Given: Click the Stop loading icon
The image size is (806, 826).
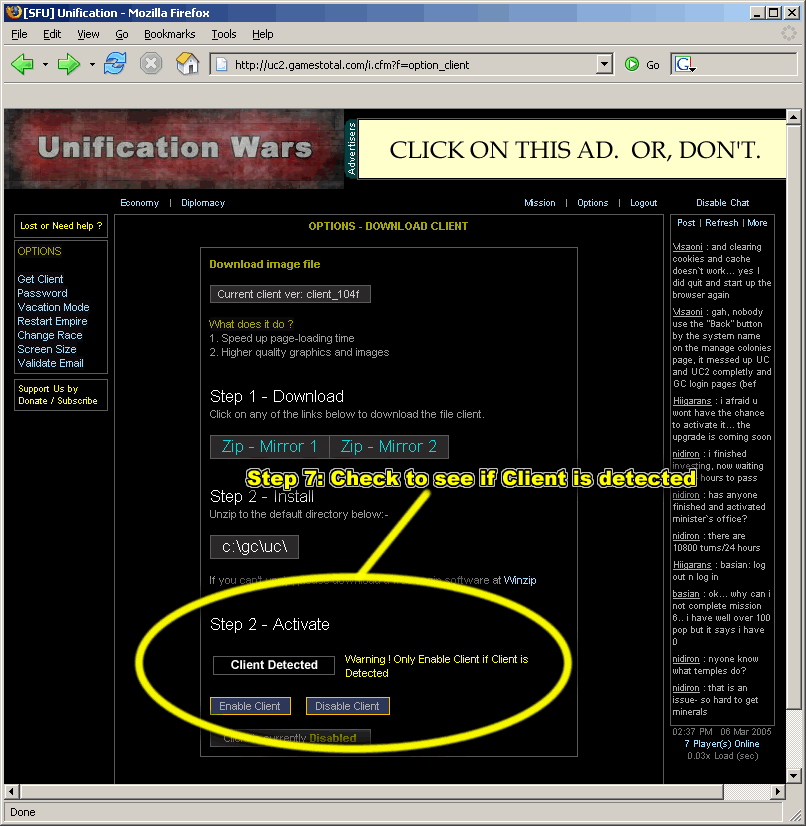Looking at the screenshot, I should [x=150, y=64].
